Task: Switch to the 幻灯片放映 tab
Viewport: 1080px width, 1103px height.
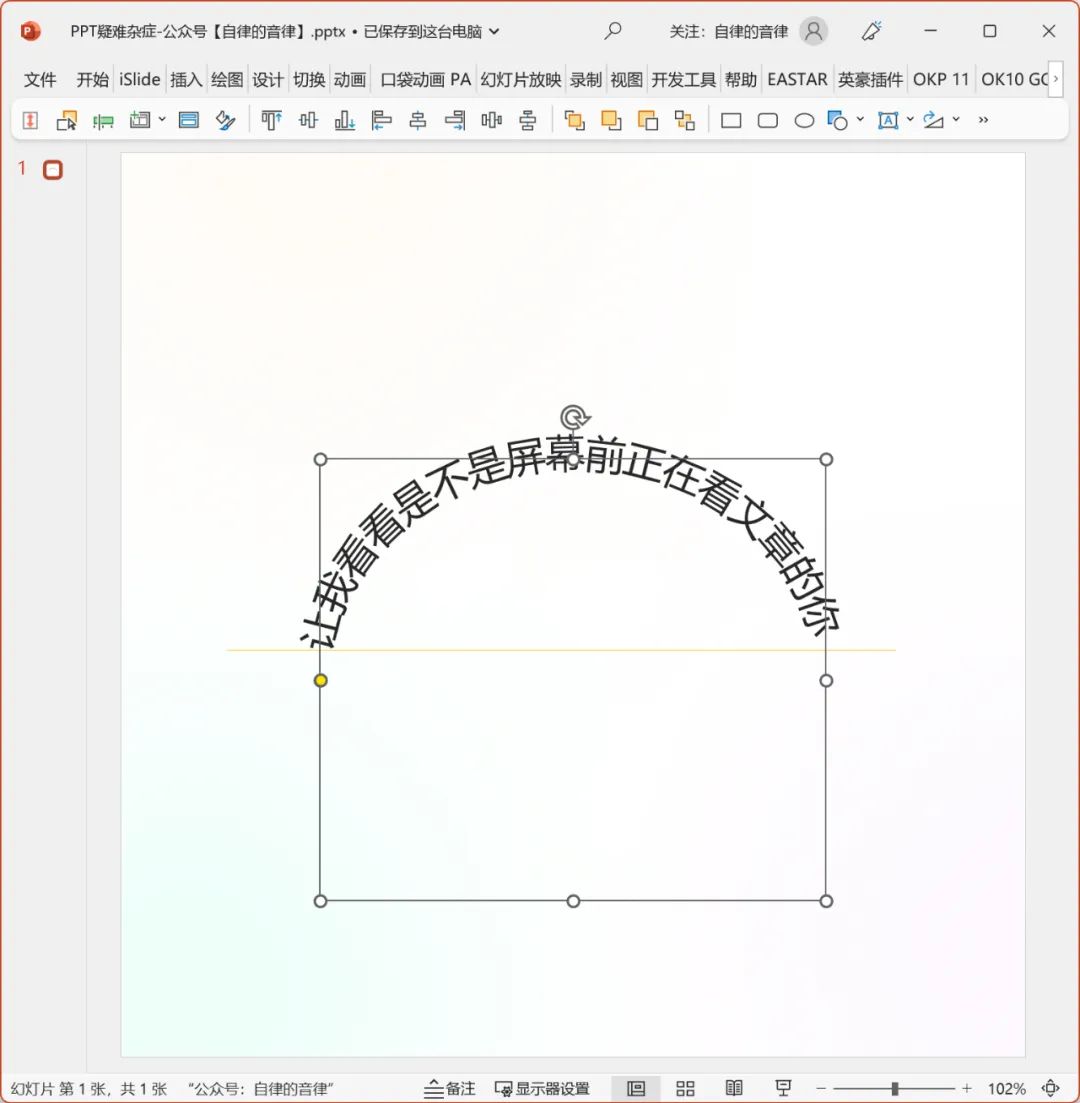Action: click(521, 79)
